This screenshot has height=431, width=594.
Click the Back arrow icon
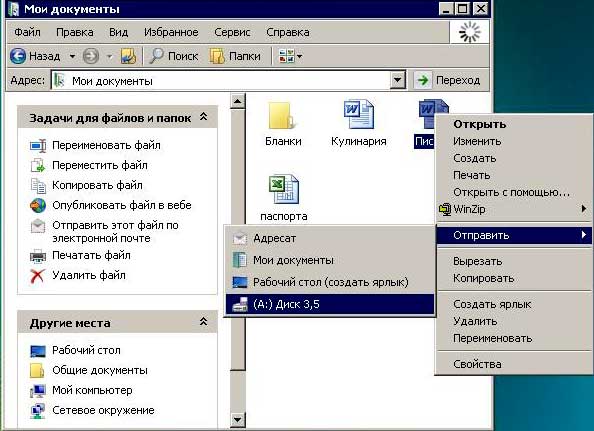pyautogui.click(x=18, y=56)
